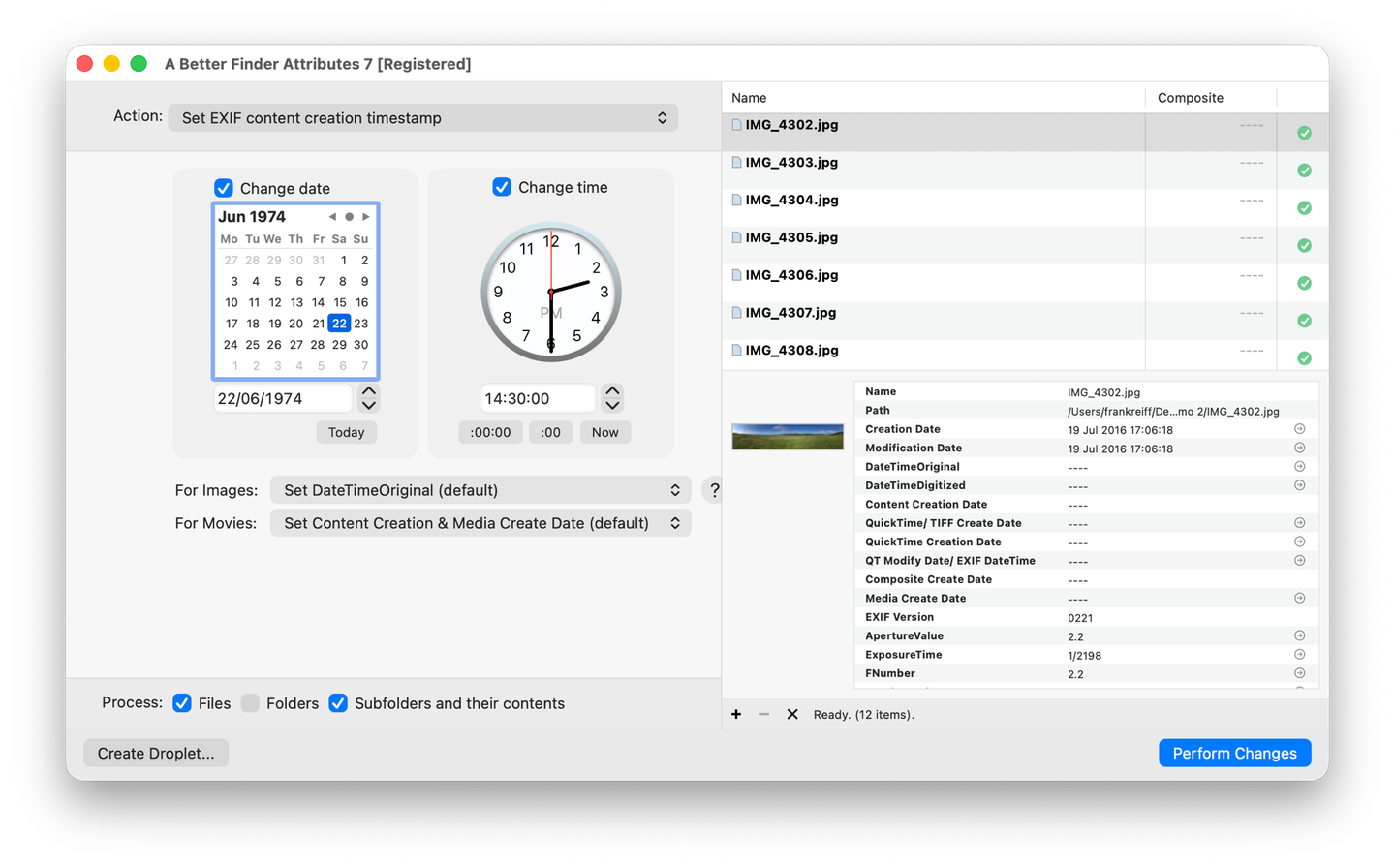Click the date field stepper arrows

point(368,398)
